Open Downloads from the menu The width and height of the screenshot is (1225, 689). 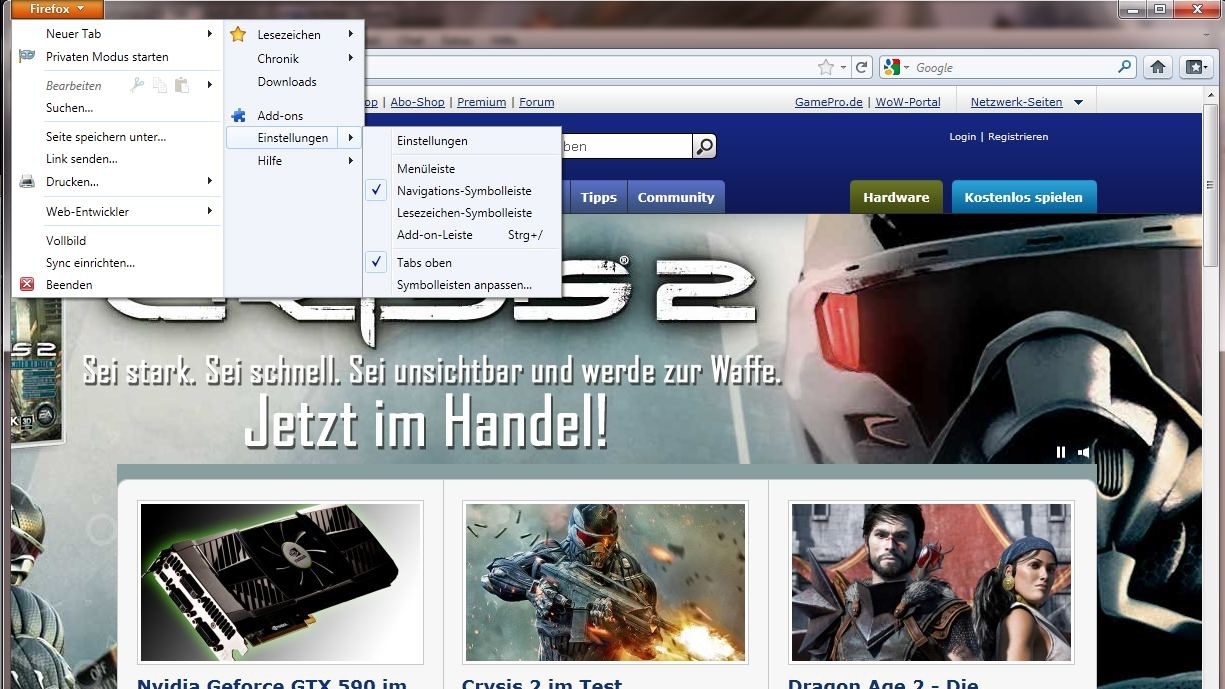287,82
